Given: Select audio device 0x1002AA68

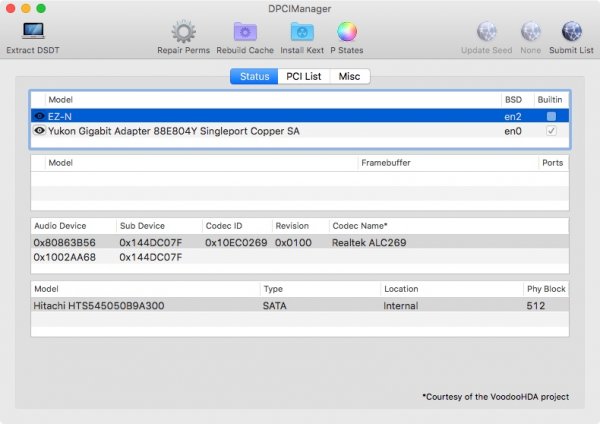Looking at the screenshot, I should point(64,257).
